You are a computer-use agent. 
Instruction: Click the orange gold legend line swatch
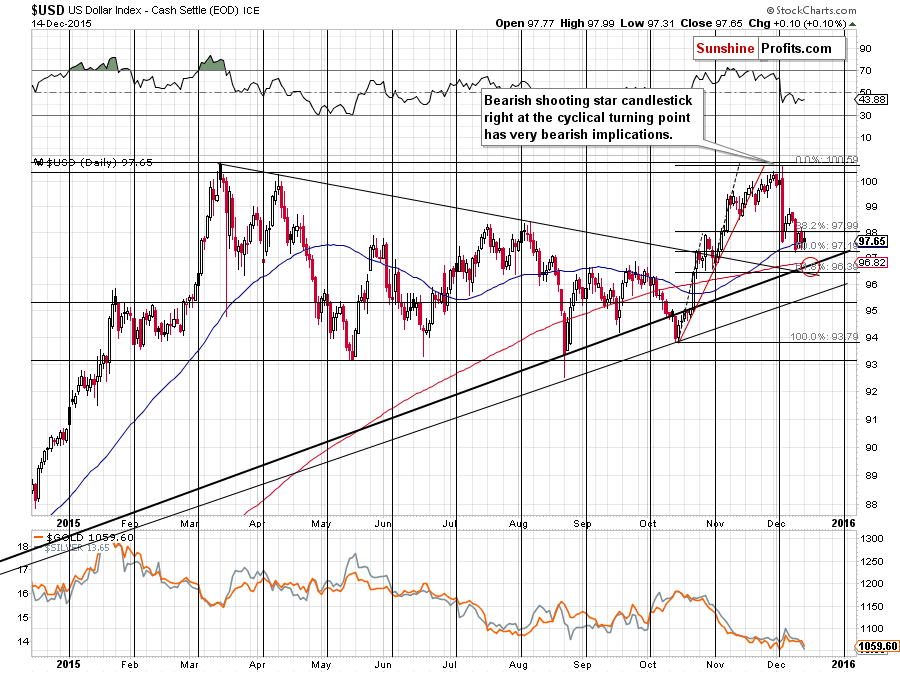[x=39, y=538]
